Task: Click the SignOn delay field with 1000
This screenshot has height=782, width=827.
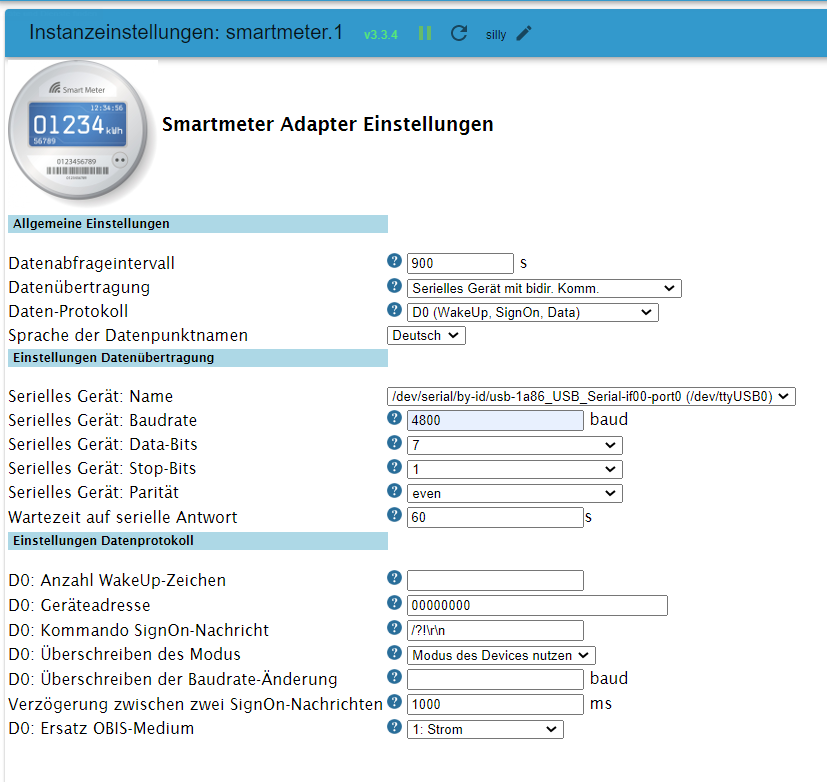Action: [x=495, y=704]
